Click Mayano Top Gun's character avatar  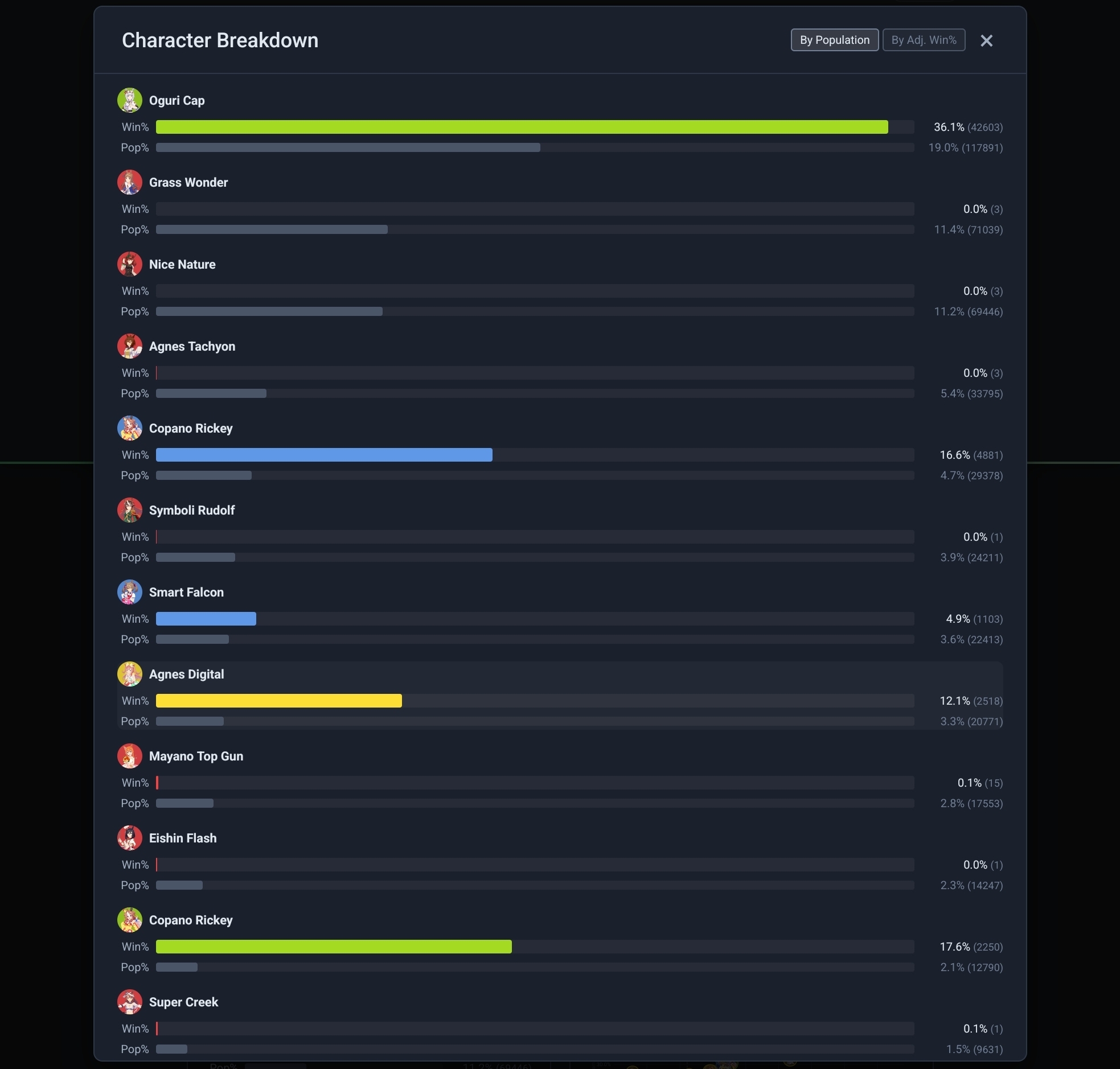(129, 756)
